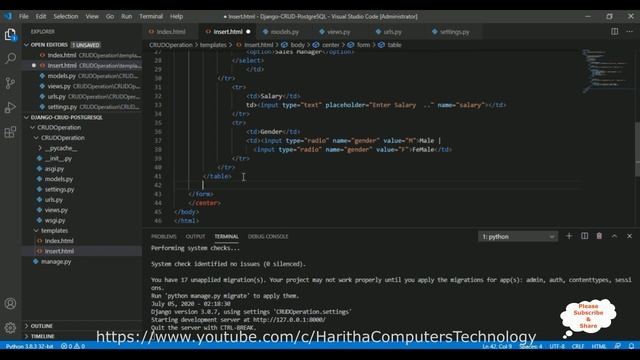Collapse the inner CRUDOperation folder
This screenshot has width=640, height=360.
pyautogui.click(x=36, y=138)
